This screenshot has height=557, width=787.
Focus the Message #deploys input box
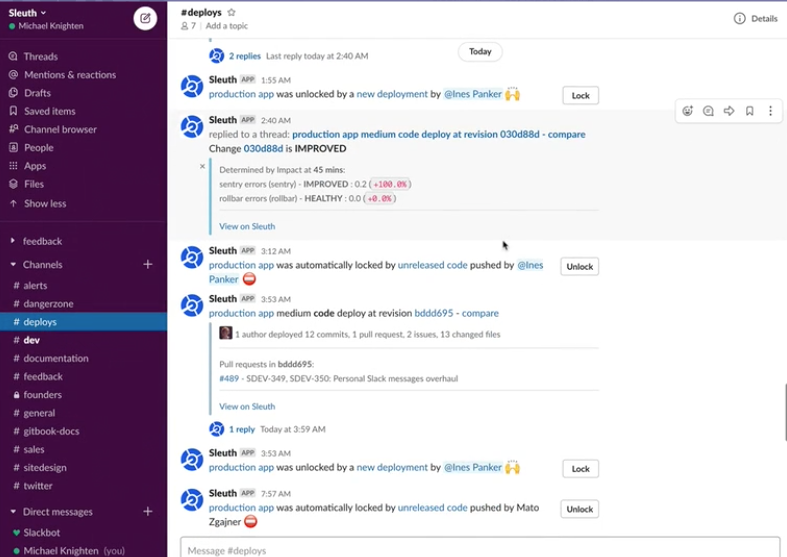coord(480,548)
